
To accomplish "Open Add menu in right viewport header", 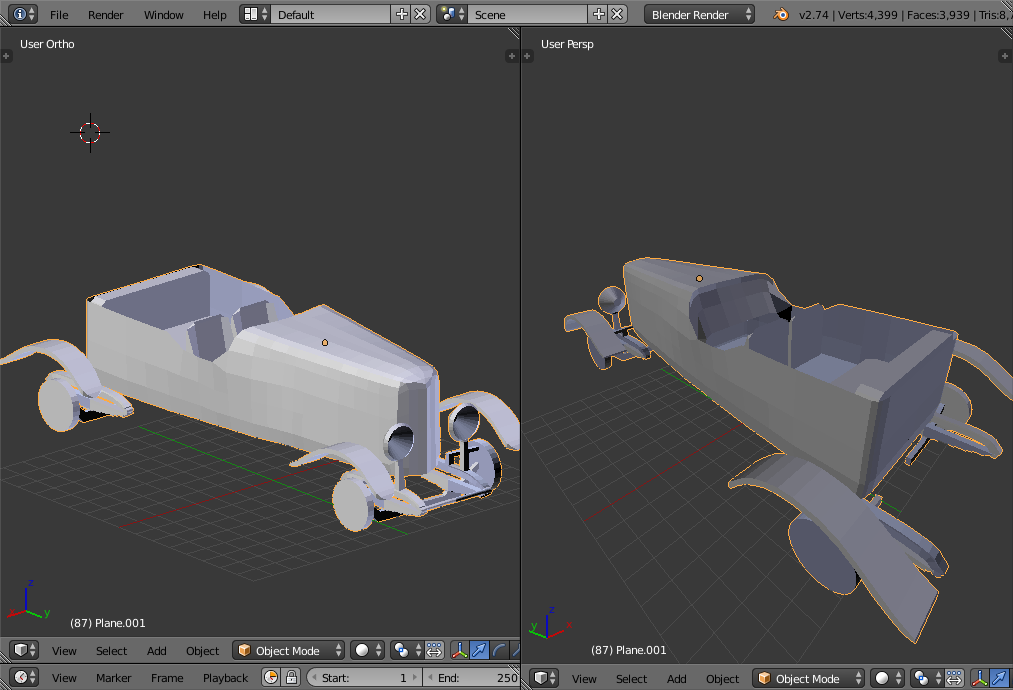I will point(676,678).
